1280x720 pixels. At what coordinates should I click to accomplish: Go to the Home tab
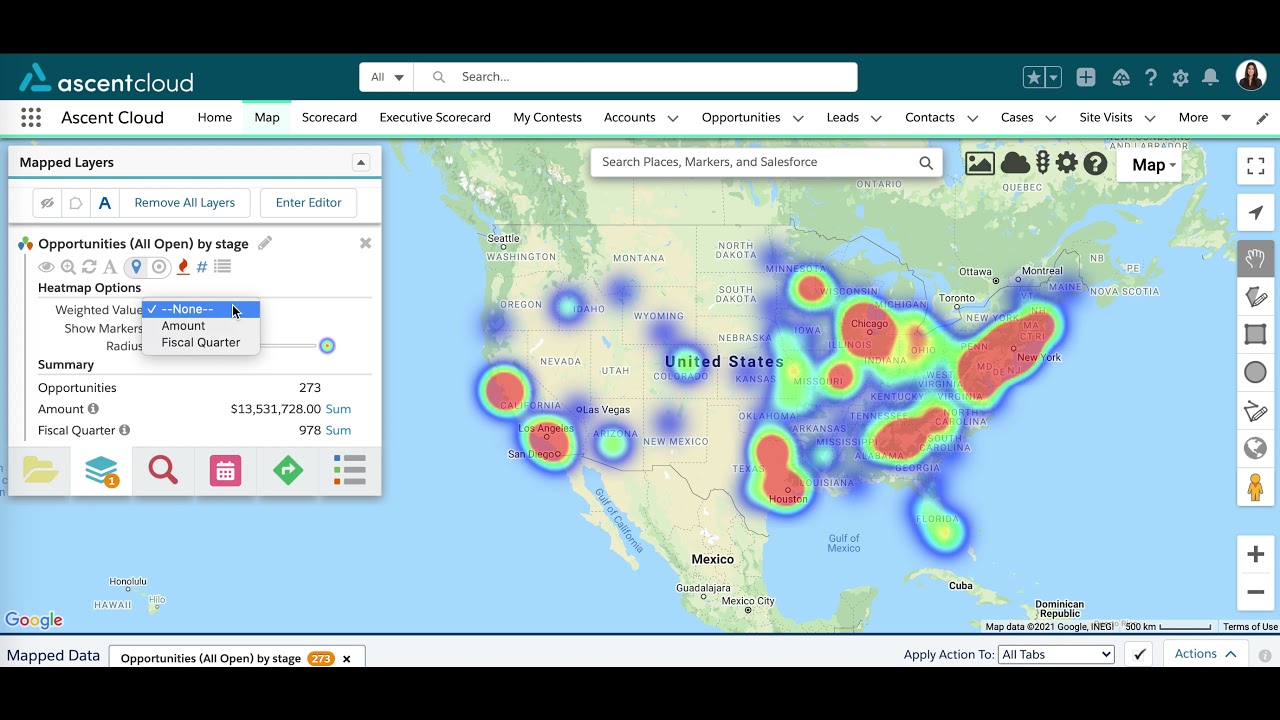point(215,118)
